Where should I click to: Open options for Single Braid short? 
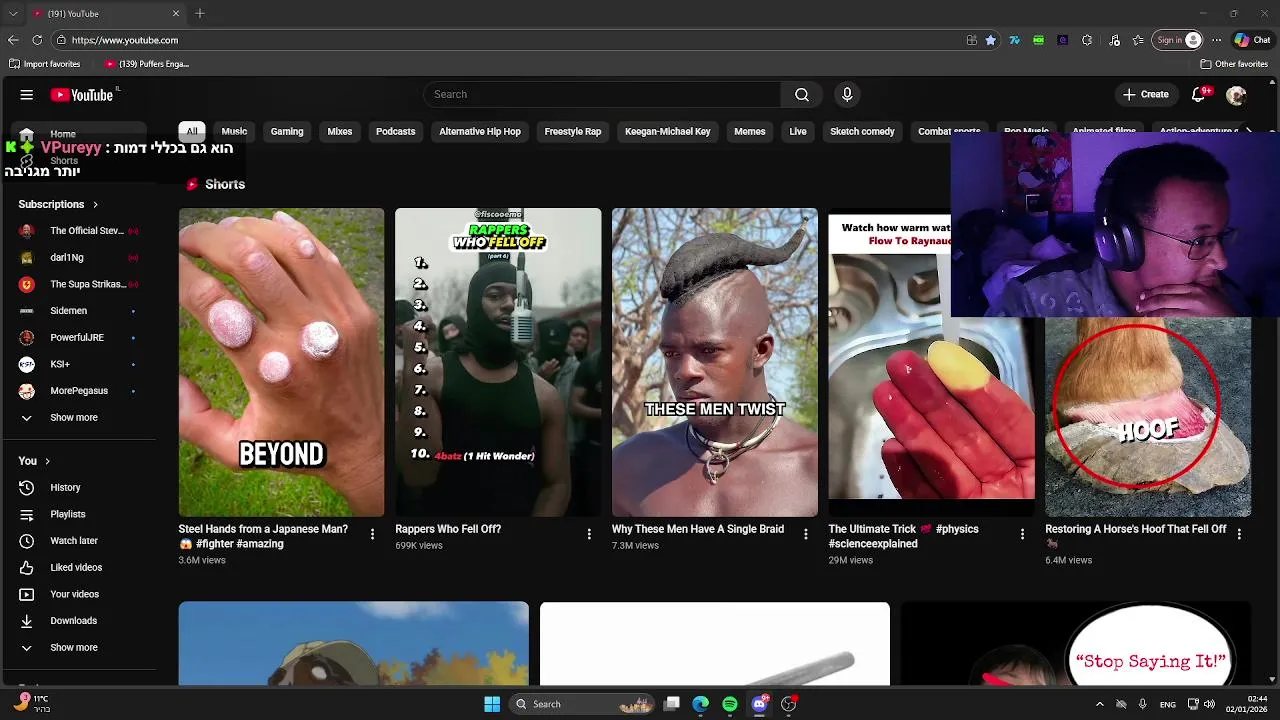click(806, 535)
